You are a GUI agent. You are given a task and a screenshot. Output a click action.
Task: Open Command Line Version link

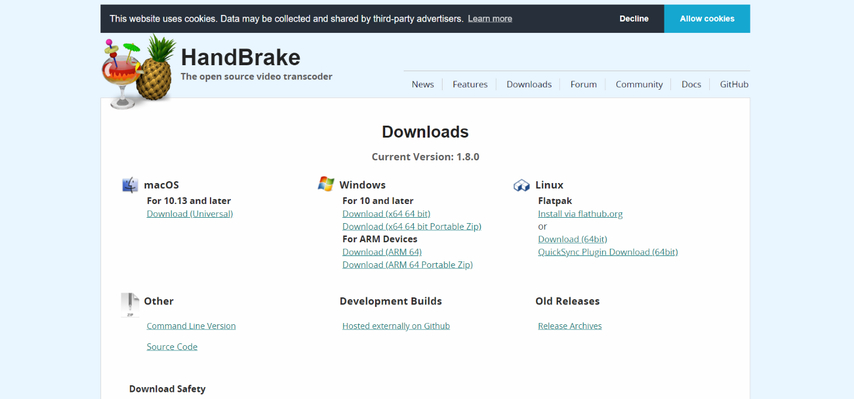click(191, 326)
